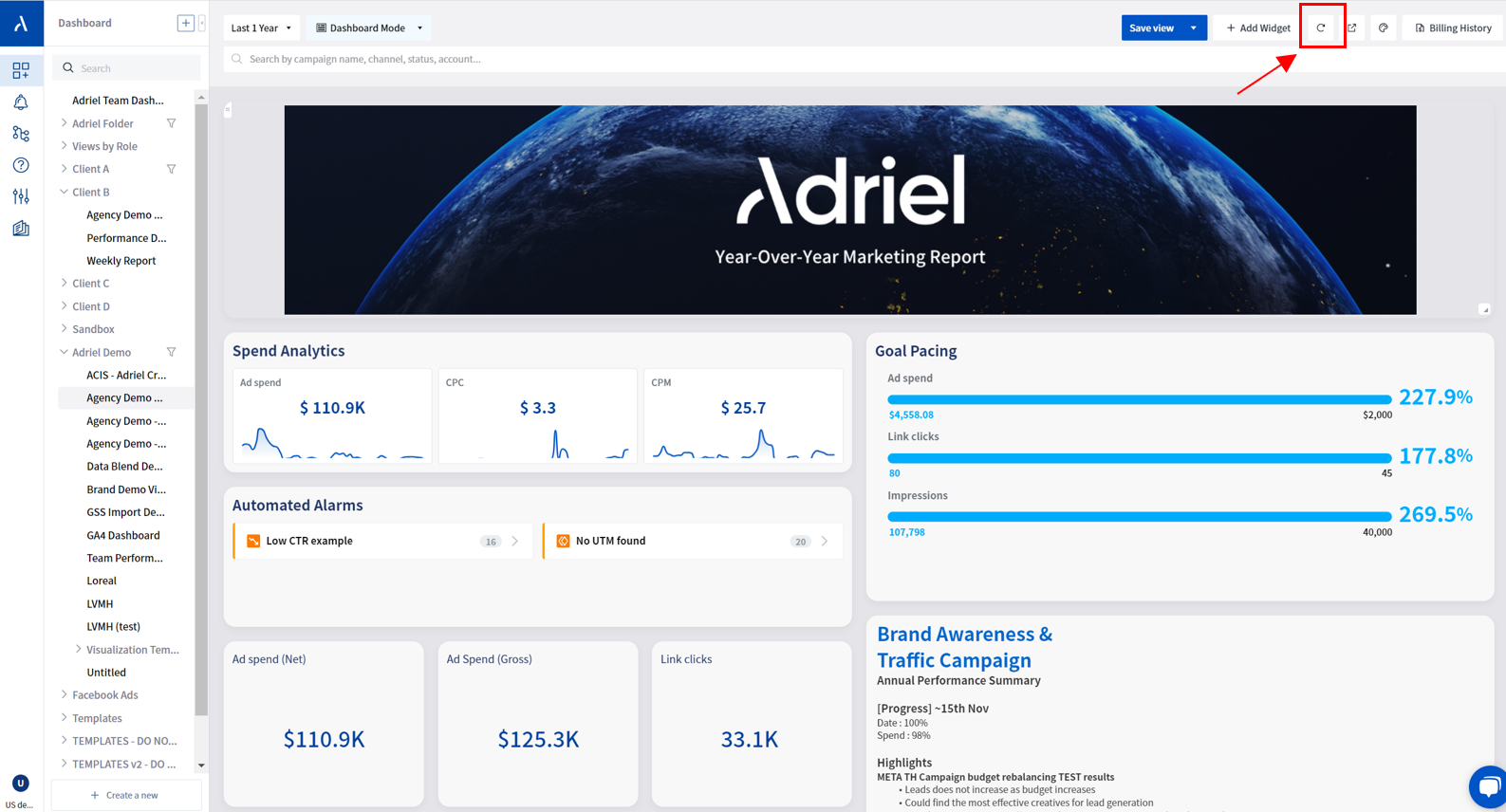The width and height of the screenshot is (1506, 812).
Task: Open Weekly Report under Client B
Action: coord(121,261)
